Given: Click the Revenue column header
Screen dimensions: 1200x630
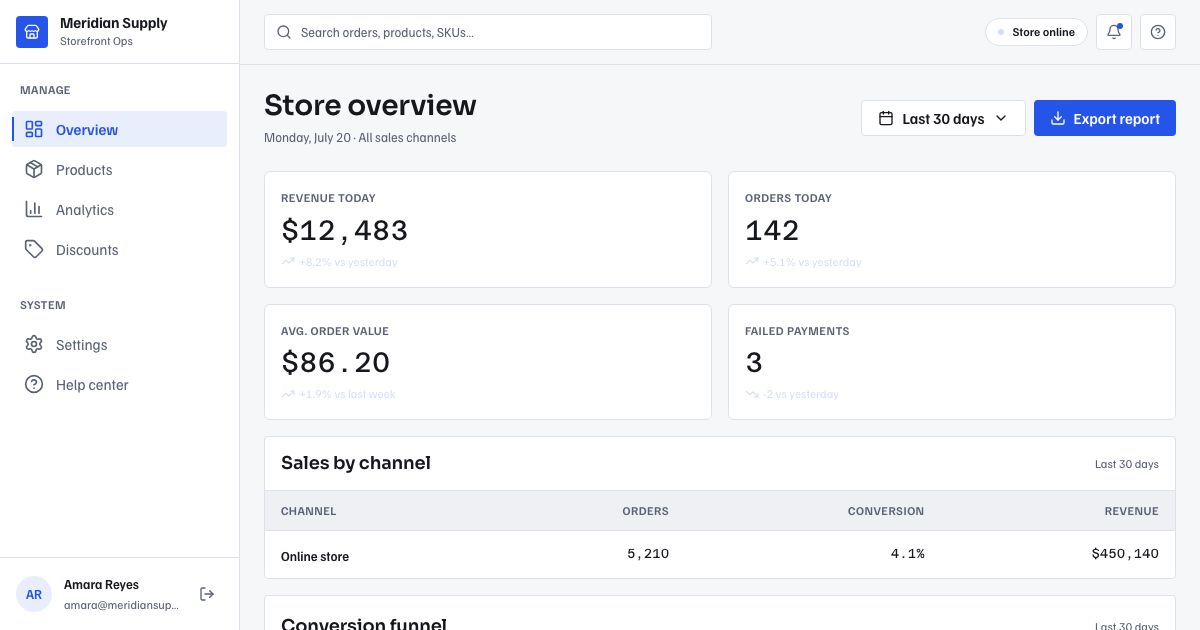Looking at the screenshot, I should coord(1132,511).
